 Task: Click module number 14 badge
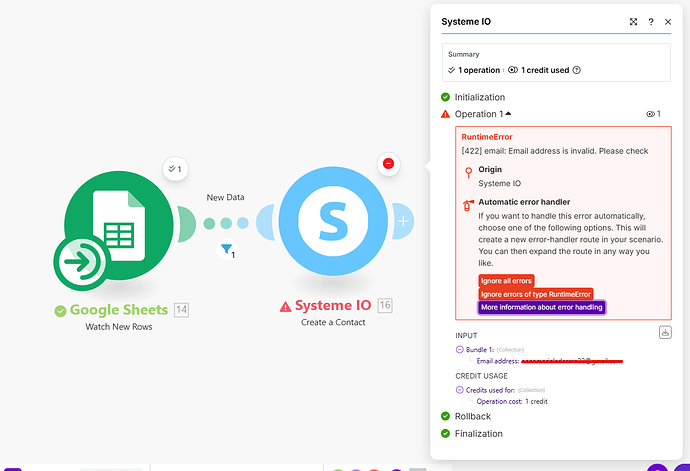(181, 310)
